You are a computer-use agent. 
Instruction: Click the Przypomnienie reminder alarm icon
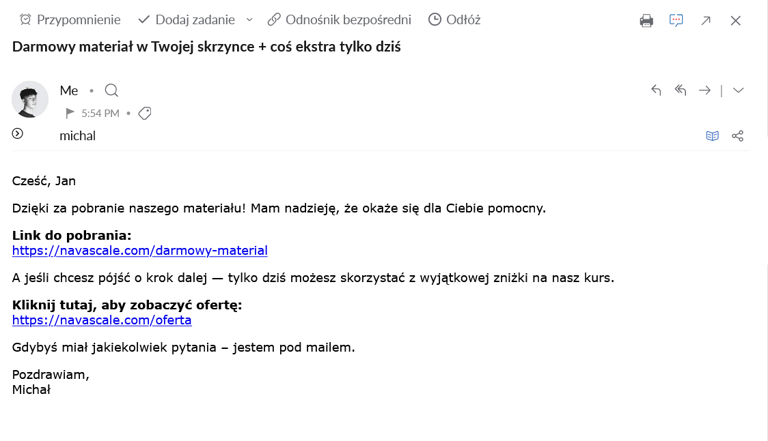pos(25,20)
